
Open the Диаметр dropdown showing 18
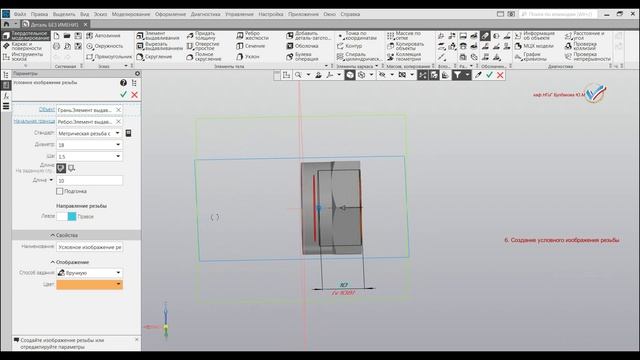(x=118, y=144)
